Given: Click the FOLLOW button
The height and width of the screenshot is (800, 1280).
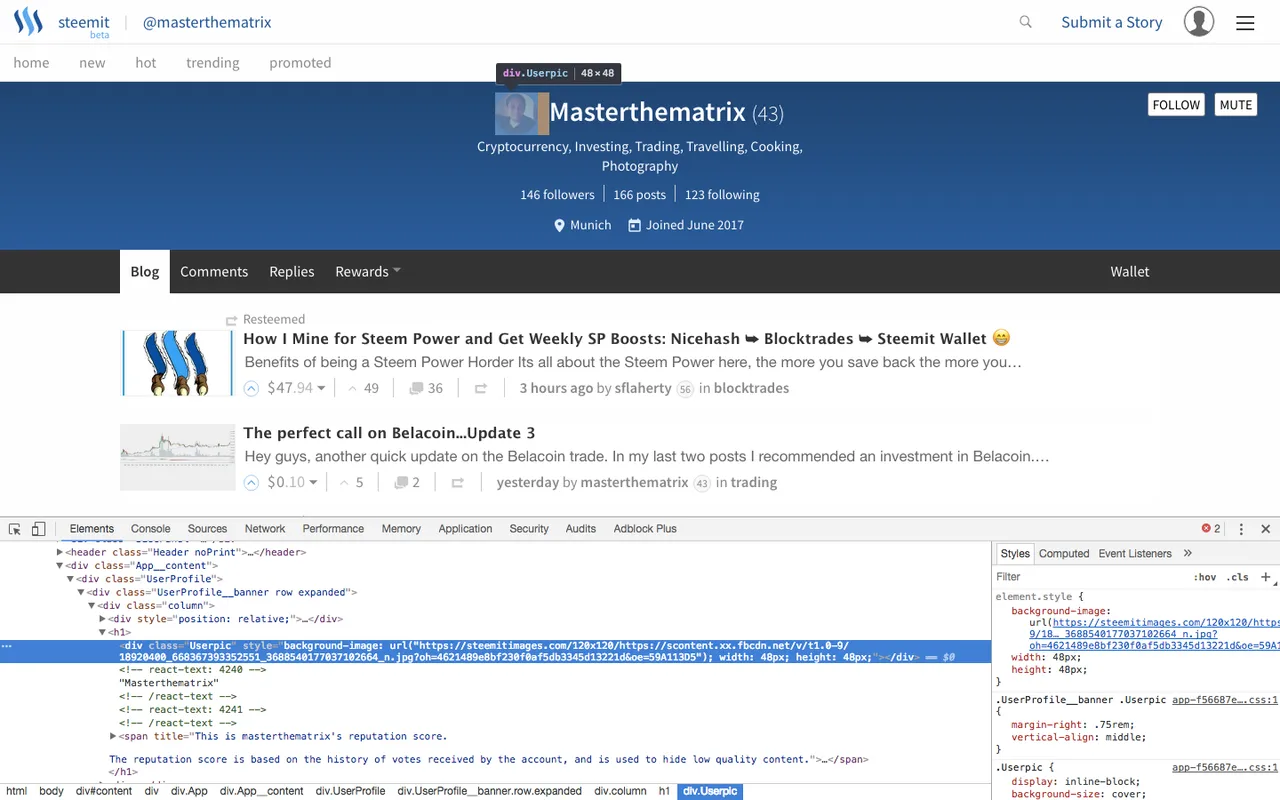Looking at the screenshot, I should click(1176, 105).
